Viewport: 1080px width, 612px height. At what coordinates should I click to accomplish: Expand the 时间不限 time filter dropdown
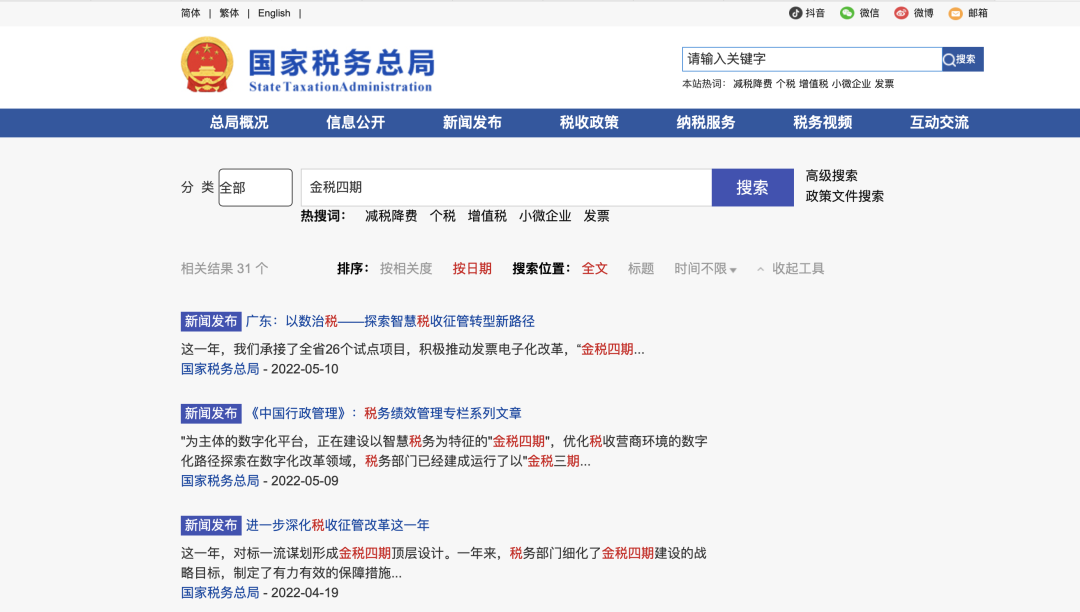coord(700,268)
